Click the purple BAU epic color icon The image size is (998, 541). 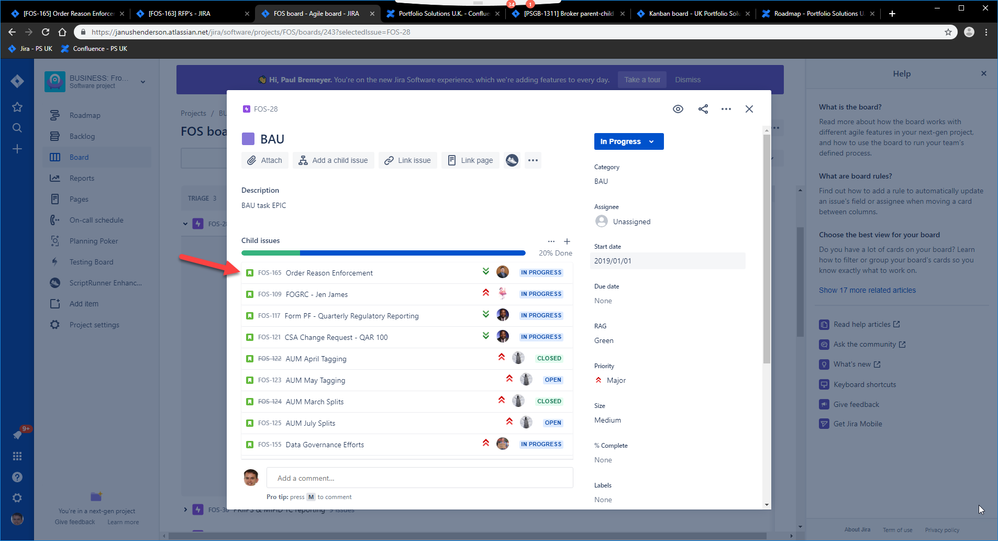[248, 139]
